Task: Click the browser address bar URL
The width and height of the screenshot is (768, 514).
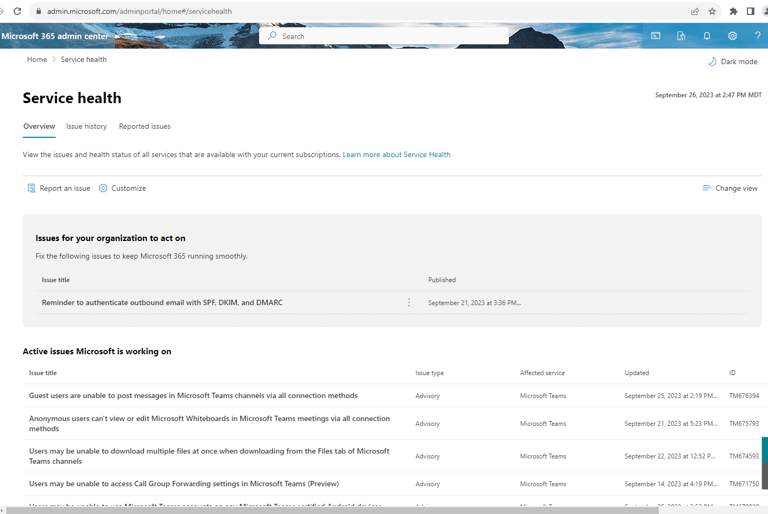Action: (x=139, y=11)
